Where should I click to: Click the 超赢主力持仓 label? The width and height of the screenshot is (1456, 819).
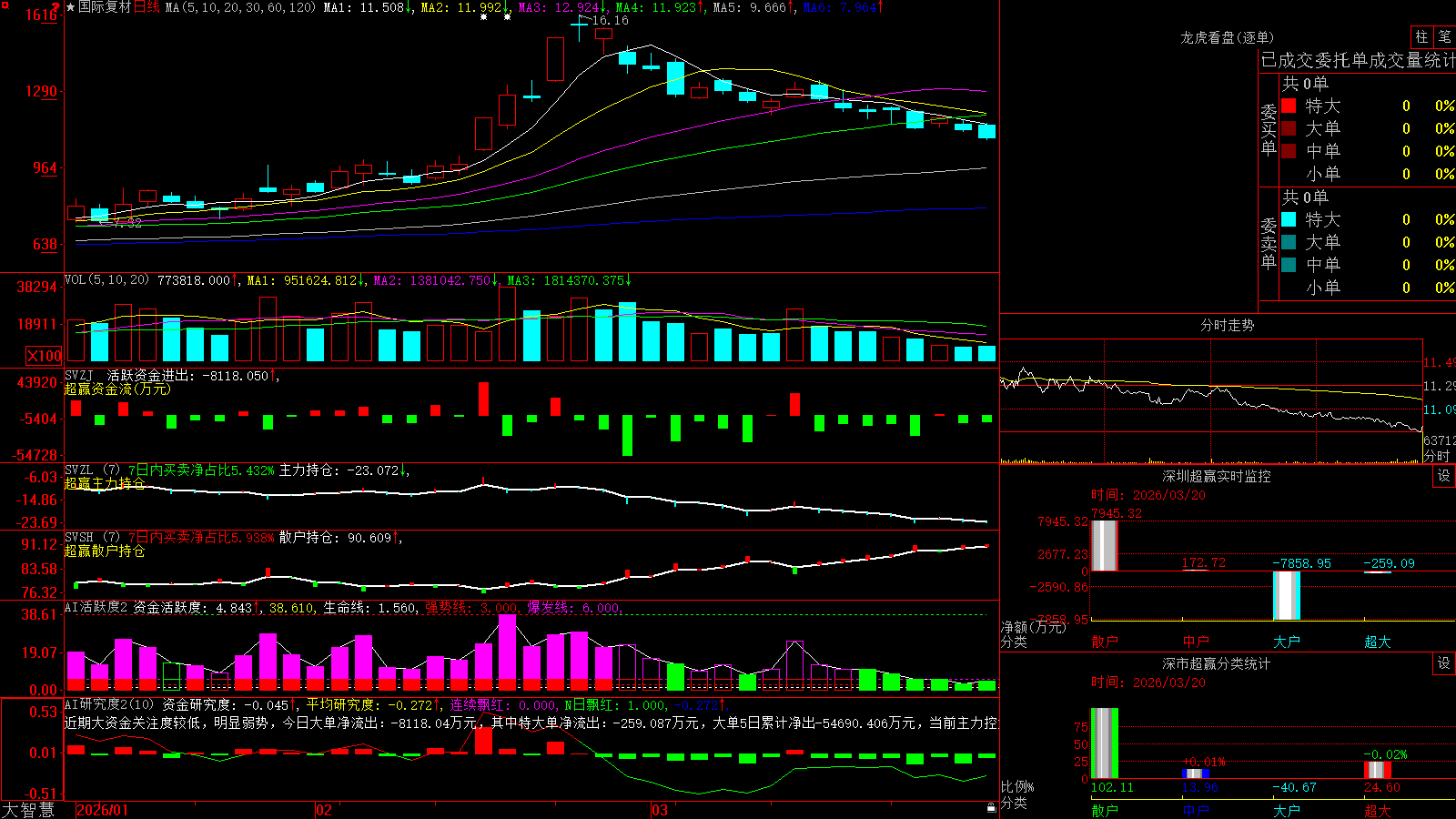[x=105, y=483]
